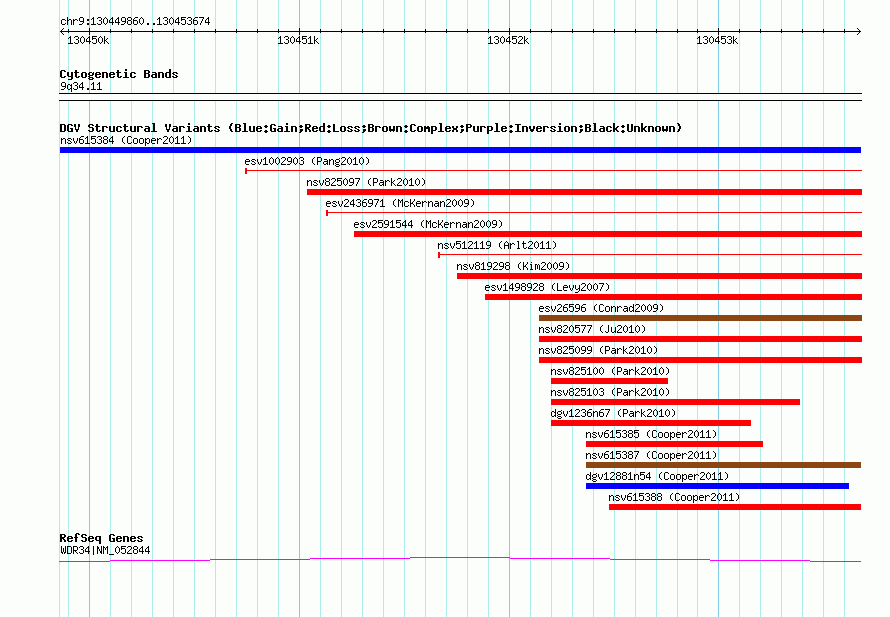The height and width of the screenshot is (617, 890).
Task: Select the red esv2591544 loss bar
Action: coord(608,234)
